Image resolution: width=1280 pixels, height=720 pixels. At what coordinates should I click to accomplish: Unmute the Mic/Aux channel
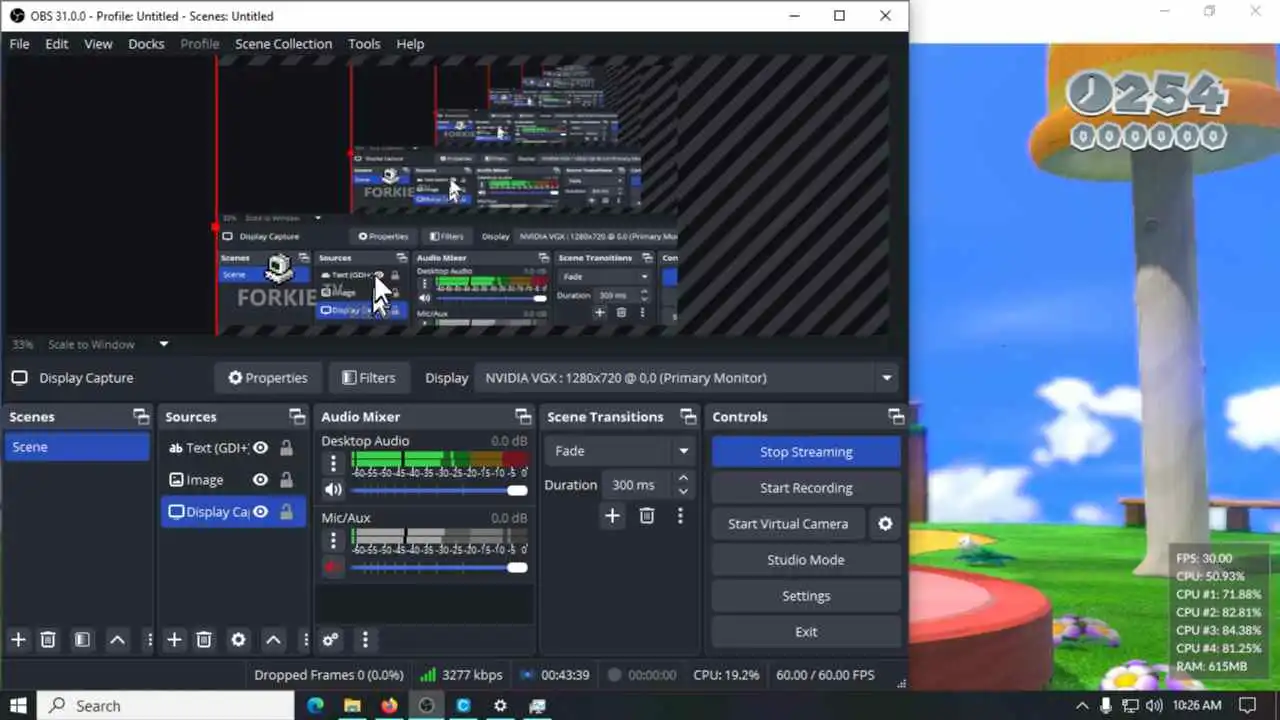coord(333,567)
